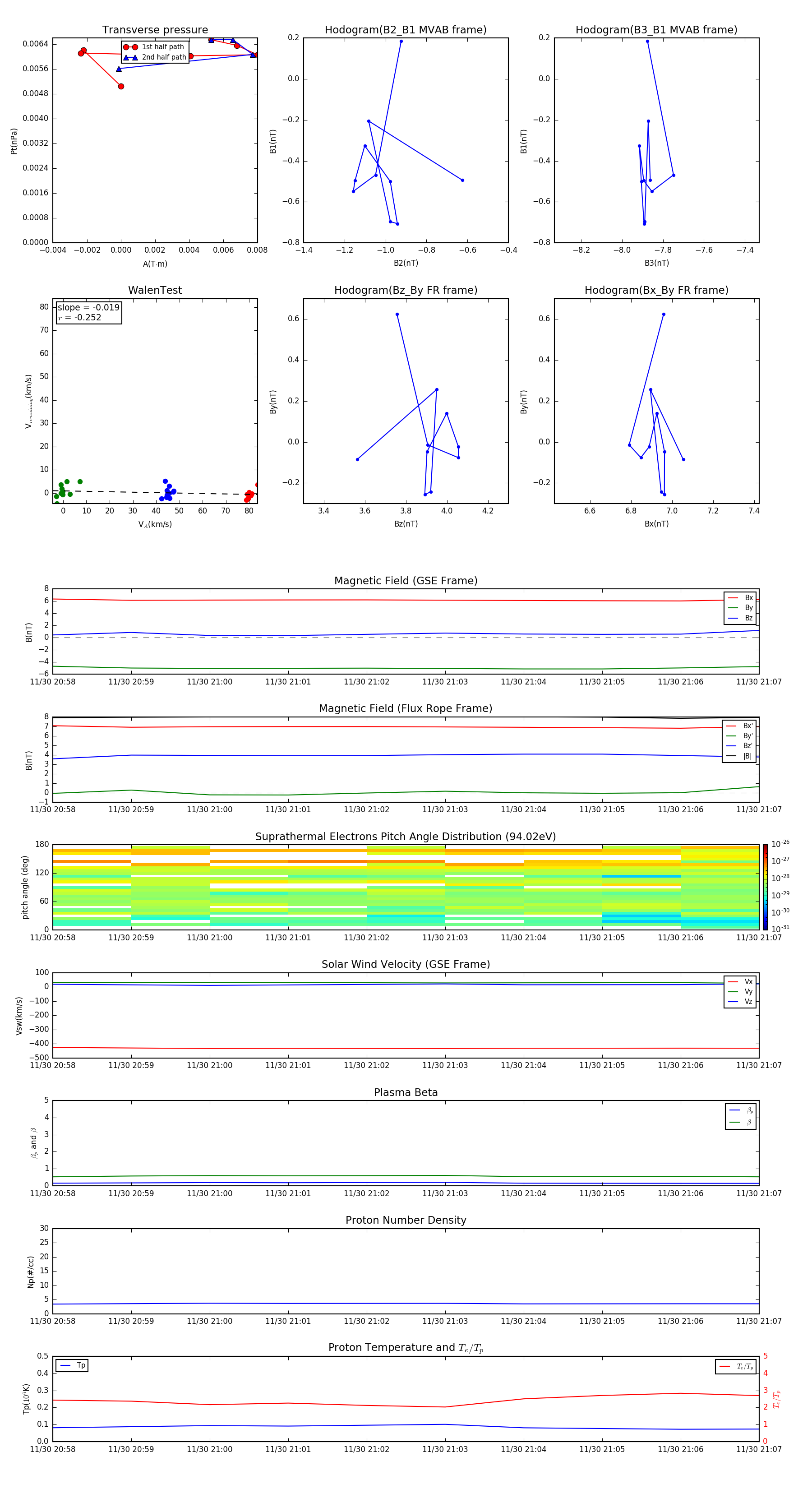Click the 'V_remaining(km/s)' y-axis label
This screenshot has width=812, height=1489.
28,401
